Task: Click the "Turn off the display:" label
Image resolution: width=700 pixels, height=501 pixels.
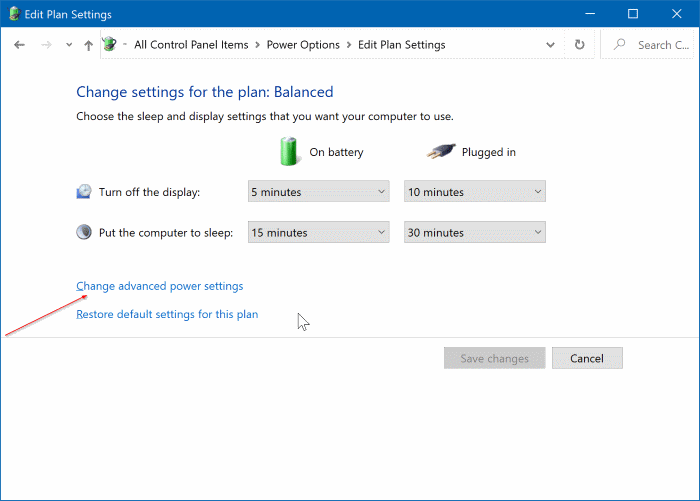Action: [x=150, y=192]
